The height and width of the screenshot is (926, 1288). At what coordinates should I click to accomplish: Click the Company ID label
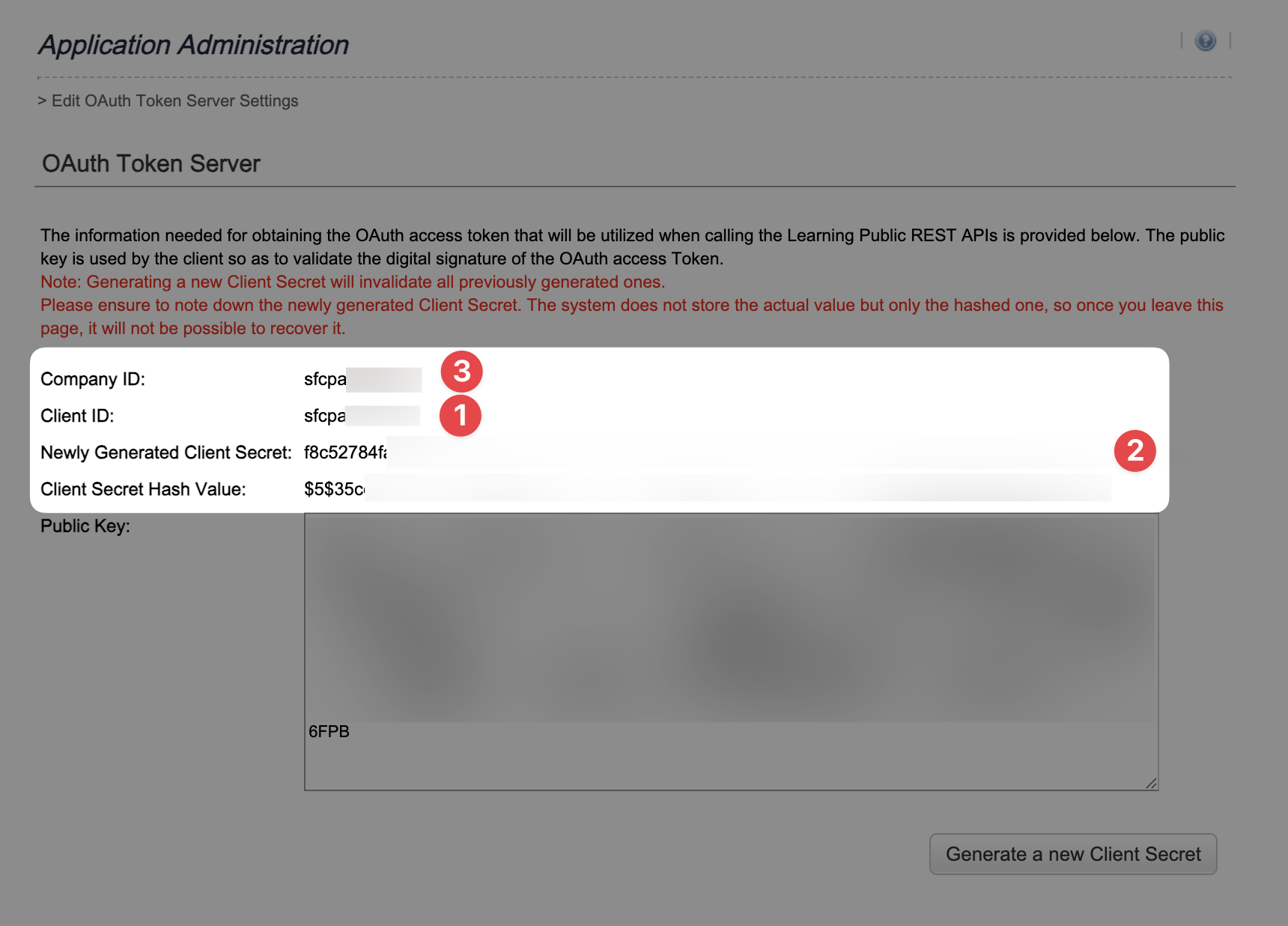click(x=93, y=379)
